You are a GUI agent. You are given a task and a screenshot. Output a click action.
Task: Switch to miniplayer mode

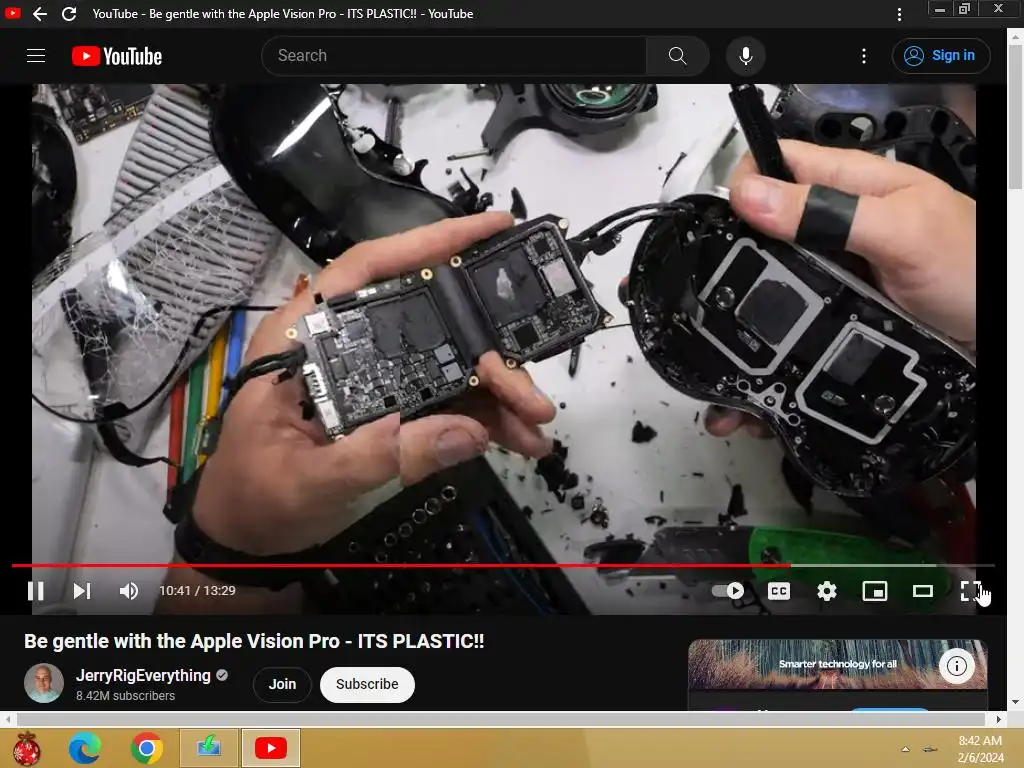pyautogui.click(x=874, y=591)
